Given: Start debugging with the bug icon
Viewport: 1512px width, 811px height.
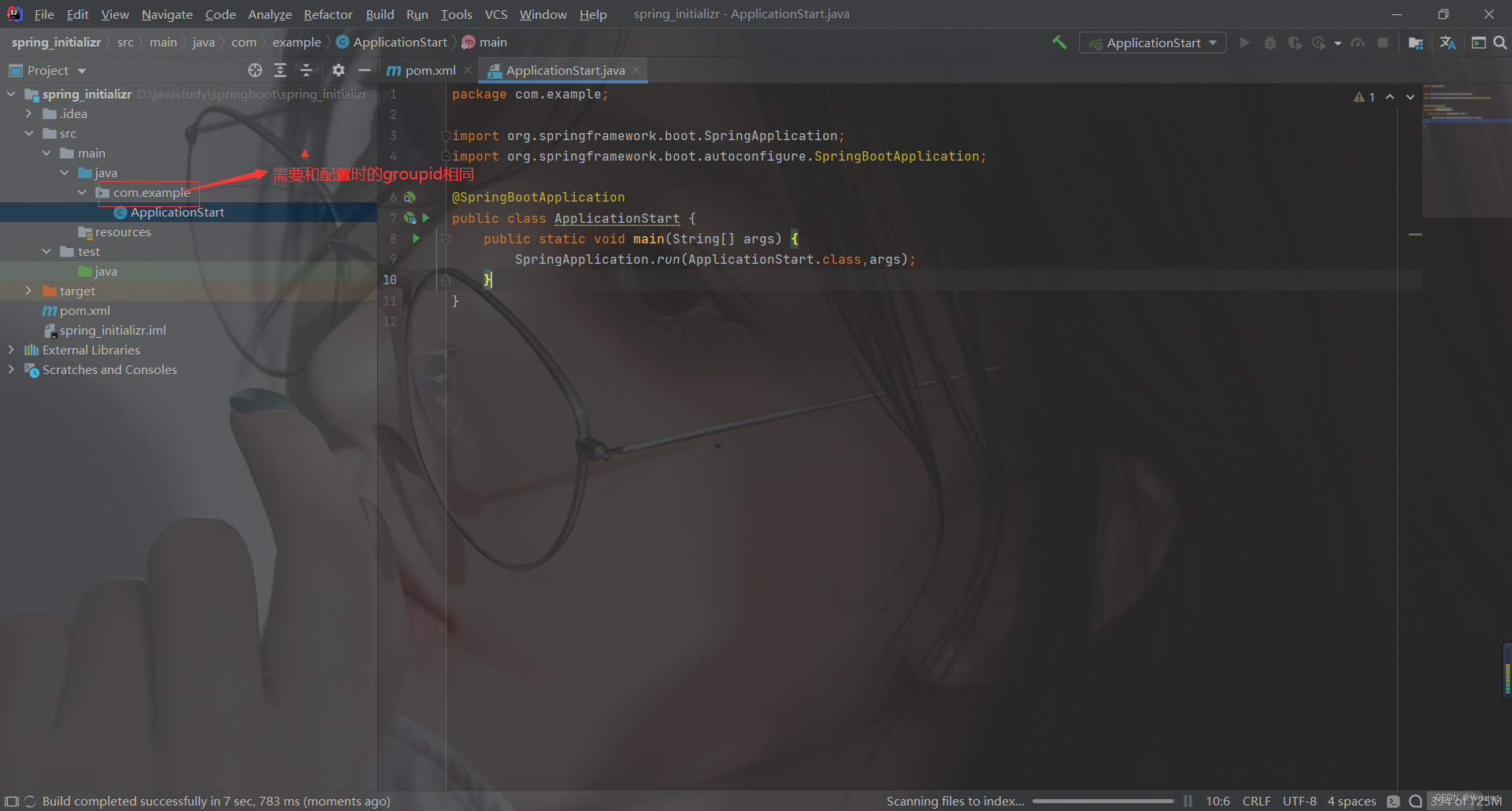Looking at the screenshot, I should tap(1269, 43).
